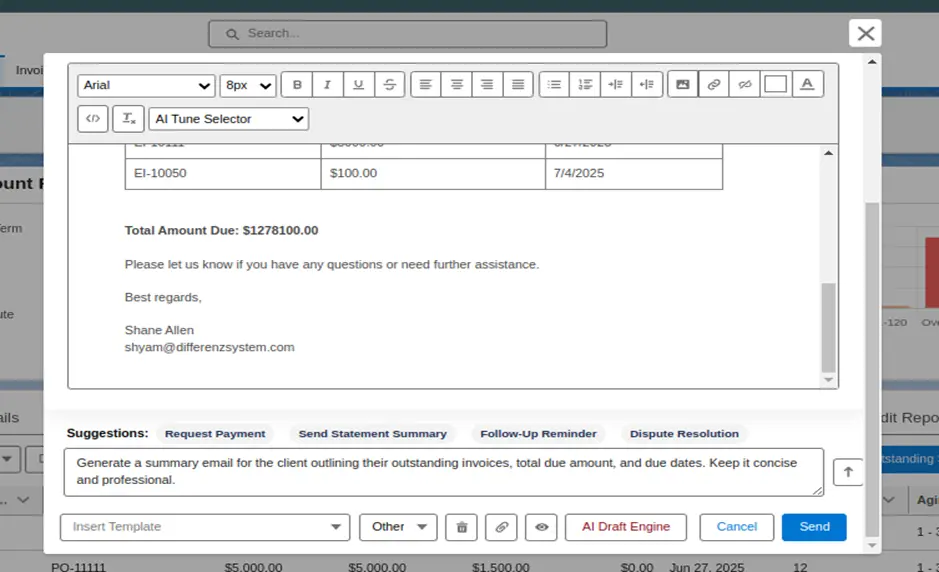Click the shyam@differenzsystem.com address
Screen dimensions: 939x572
(210, 347)
